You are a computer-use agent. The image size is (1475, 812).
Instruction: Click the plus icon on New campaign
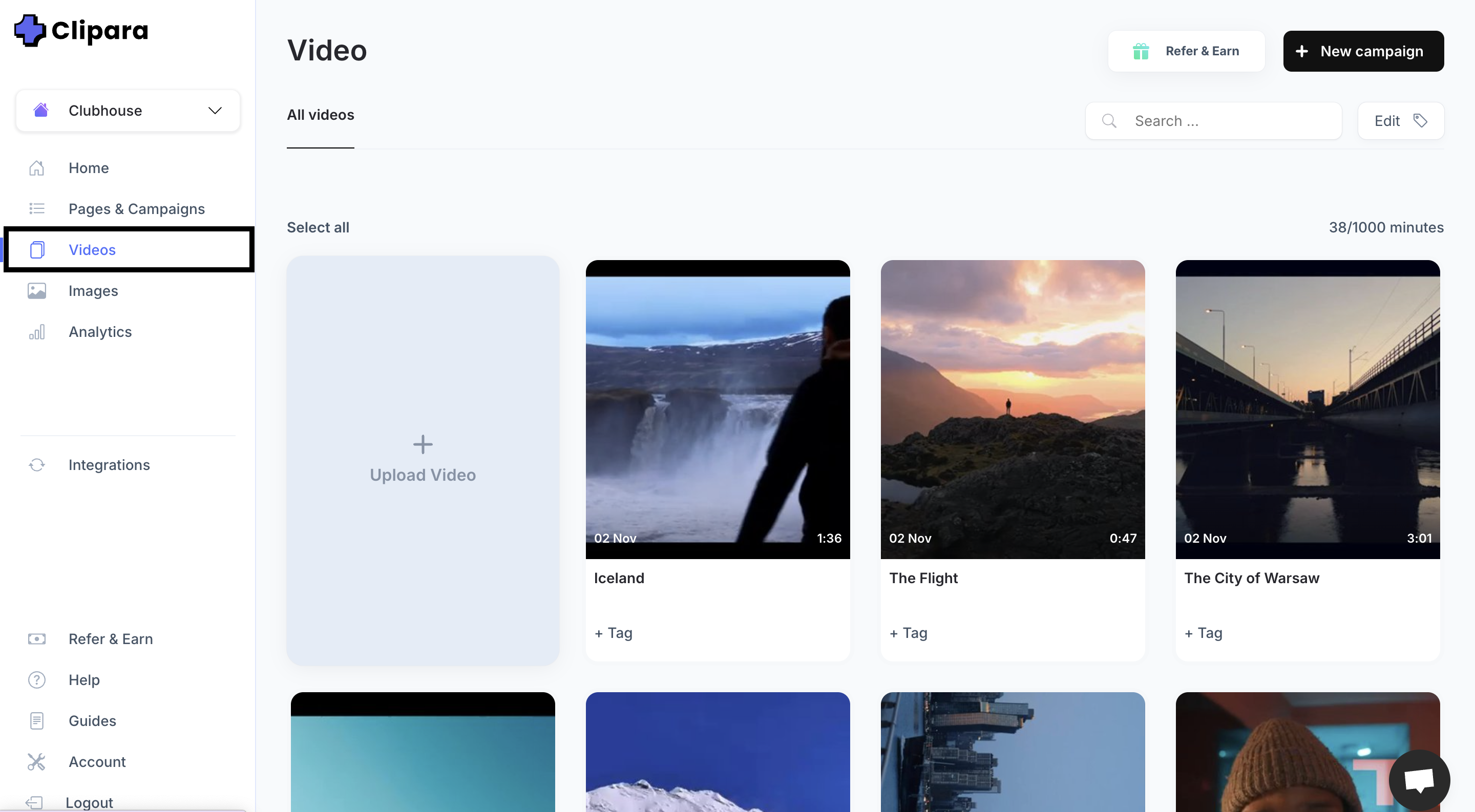pos(1301,51)
